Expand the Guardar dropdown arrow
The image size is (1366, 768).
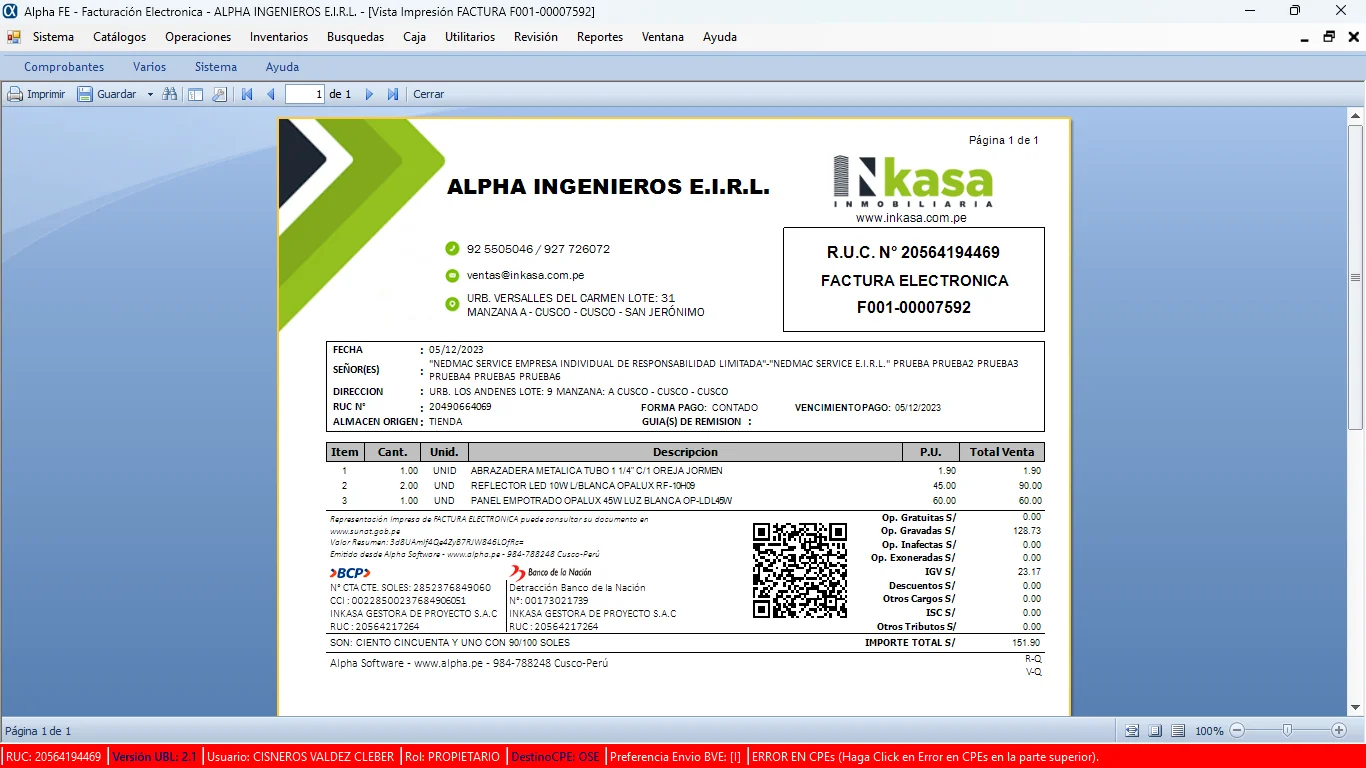click(x=150, y=94)
